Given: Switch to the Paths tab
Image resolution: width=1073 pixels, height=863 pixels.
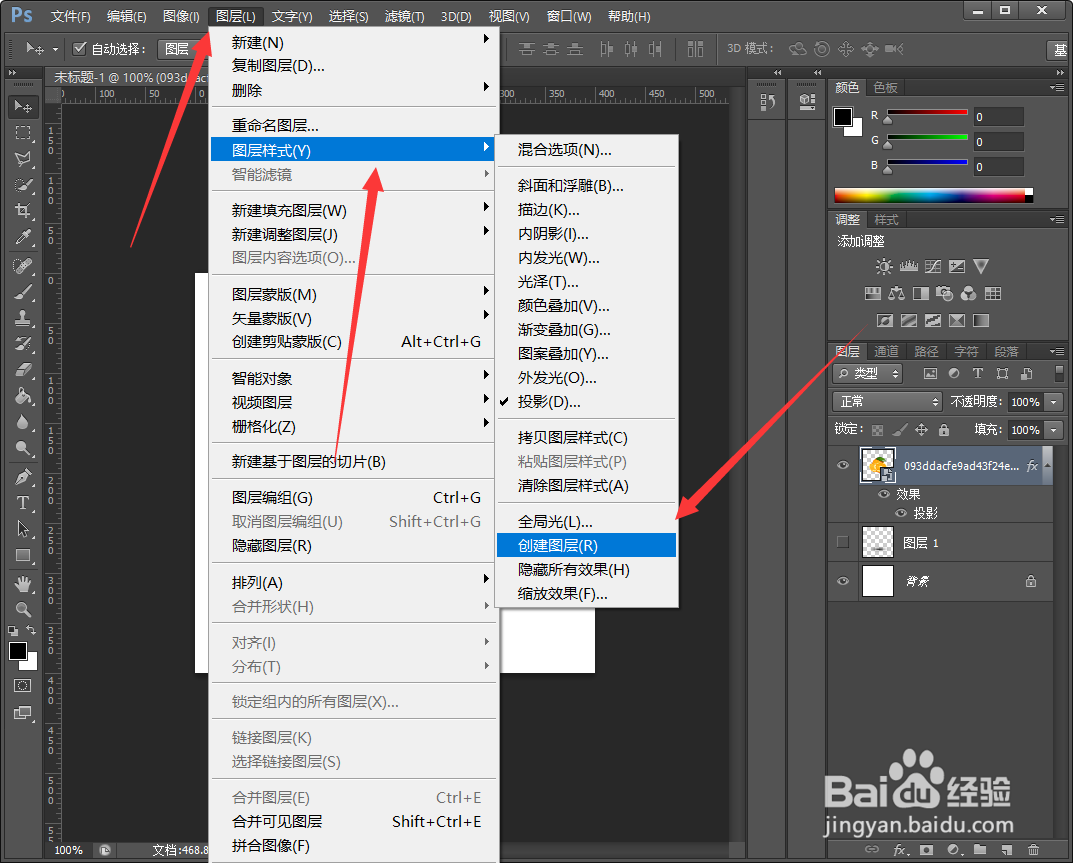Looking at the screenshot, I should pos(926,351).
